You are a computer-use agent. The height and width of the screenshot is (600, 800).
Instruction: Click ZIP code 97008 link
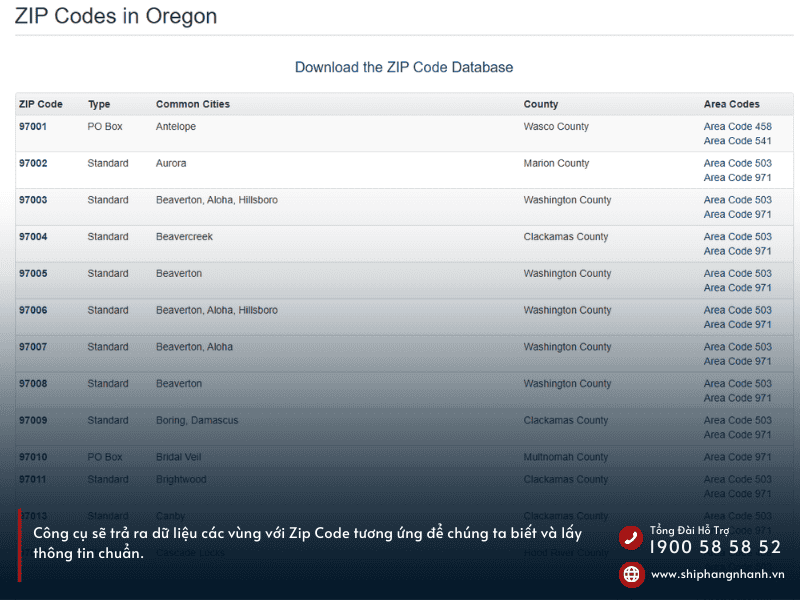(33, 384)
